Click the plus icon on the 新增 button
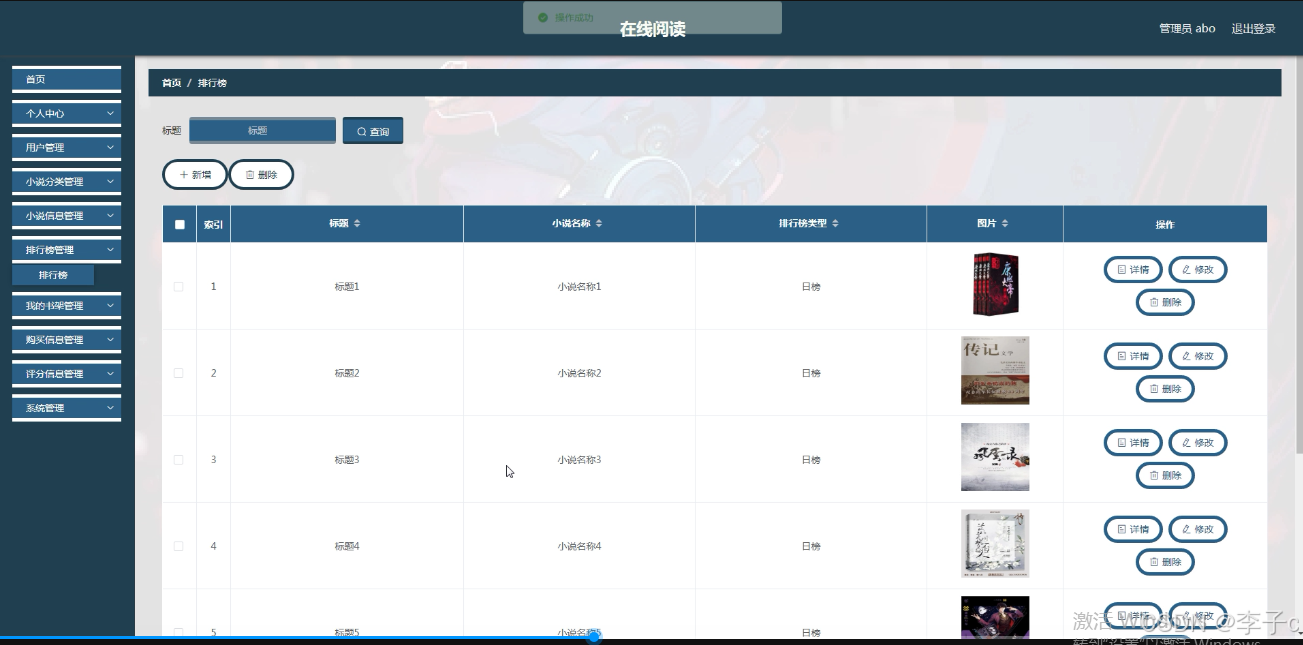1303x645 pixels. click(183, 174)
